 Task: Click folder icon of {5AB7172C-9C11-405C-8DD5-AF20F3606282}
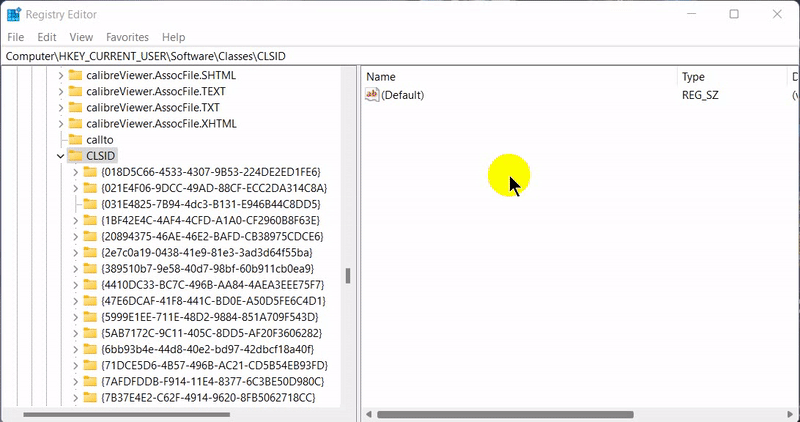[x=90, y=333]
